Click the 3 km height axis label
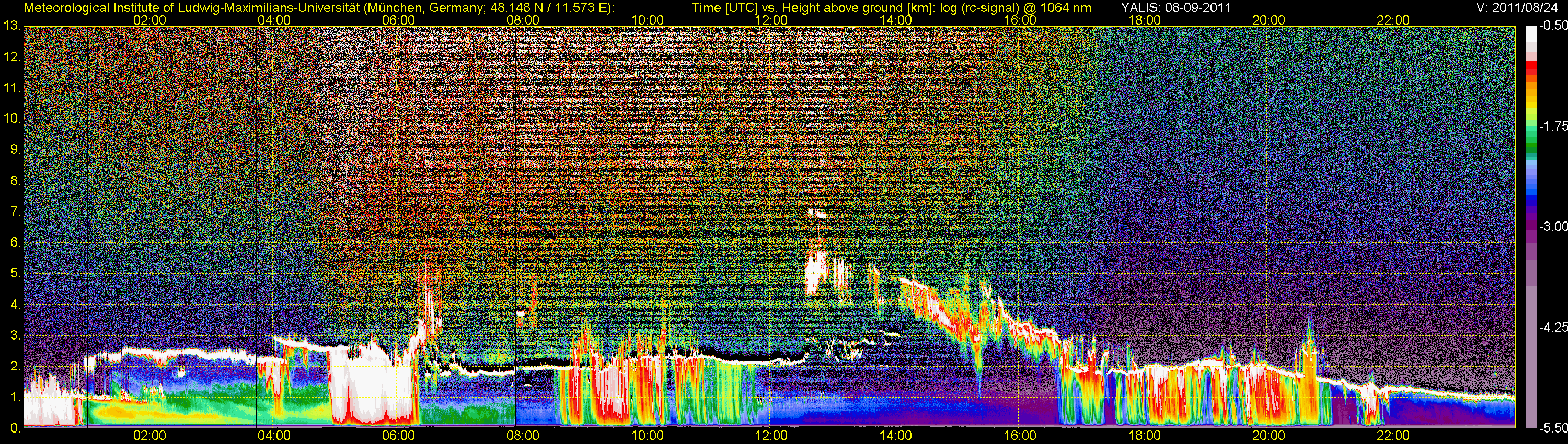The image size is (1568, 444). (x=15, y=336)
